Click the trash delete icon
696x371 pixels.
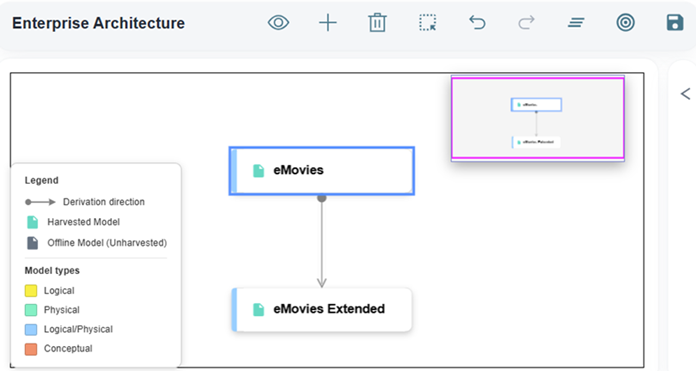(x=377, y=23)
